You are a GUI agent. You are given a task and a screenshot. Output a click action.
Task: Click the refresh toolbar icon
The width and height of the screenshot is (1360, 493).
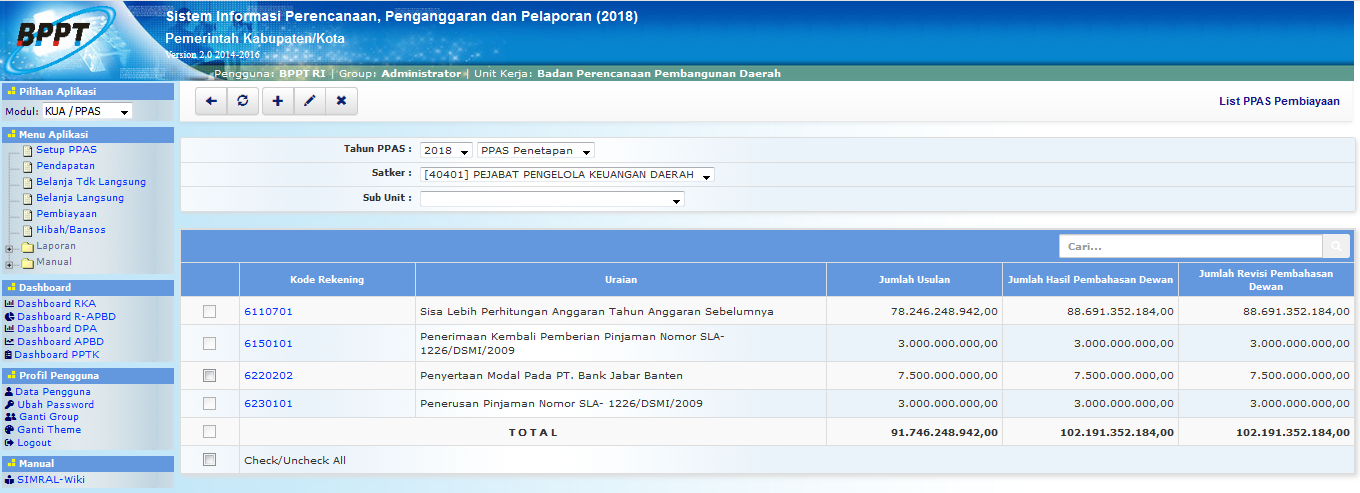(242, 101)
